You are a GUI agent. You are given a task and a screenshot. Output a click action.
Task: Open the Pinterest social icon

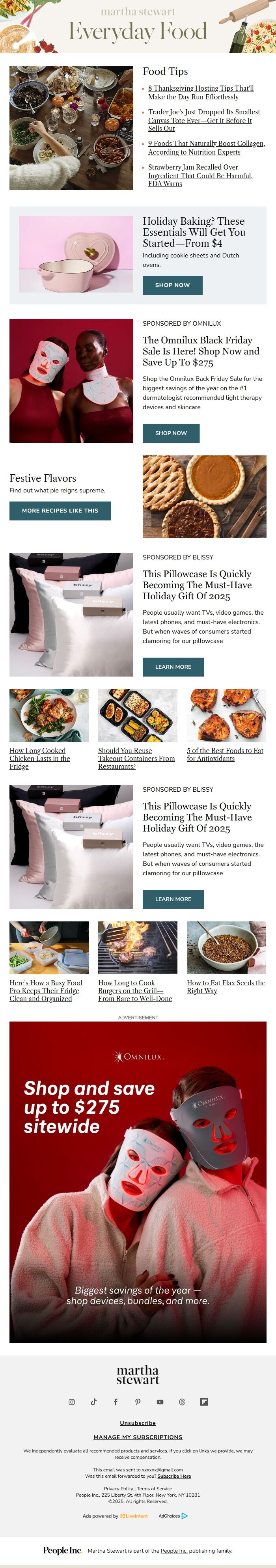pos(138,1402)
